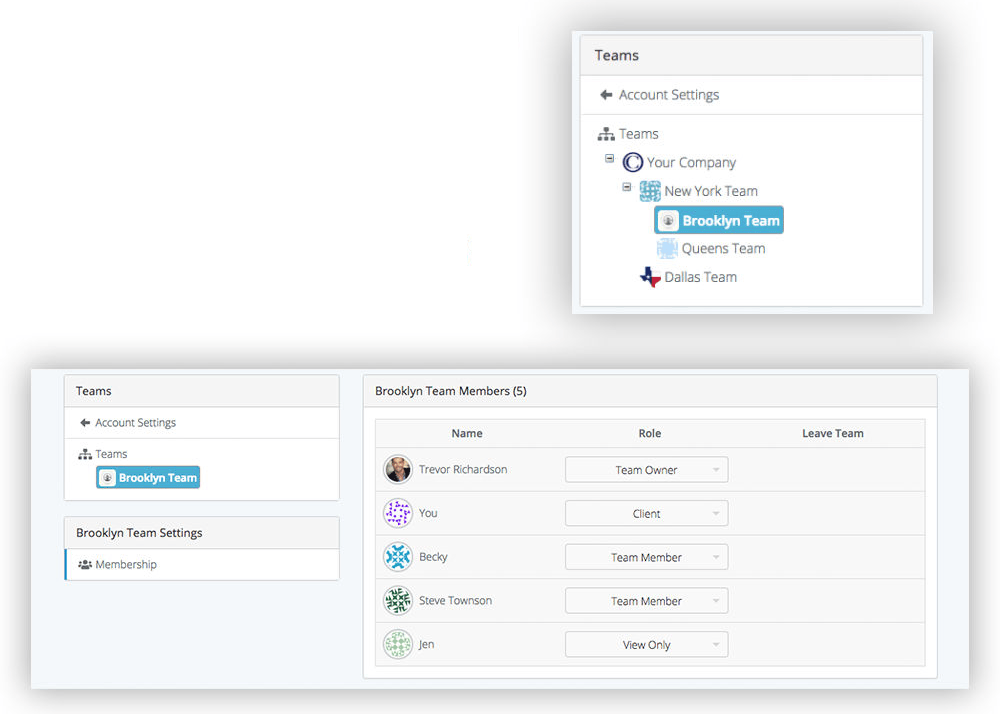The height and width of the screenshot is (714, 1000).
Task: Click Trevor Richardson's profile thumbnail
Action: coord(398,469)
